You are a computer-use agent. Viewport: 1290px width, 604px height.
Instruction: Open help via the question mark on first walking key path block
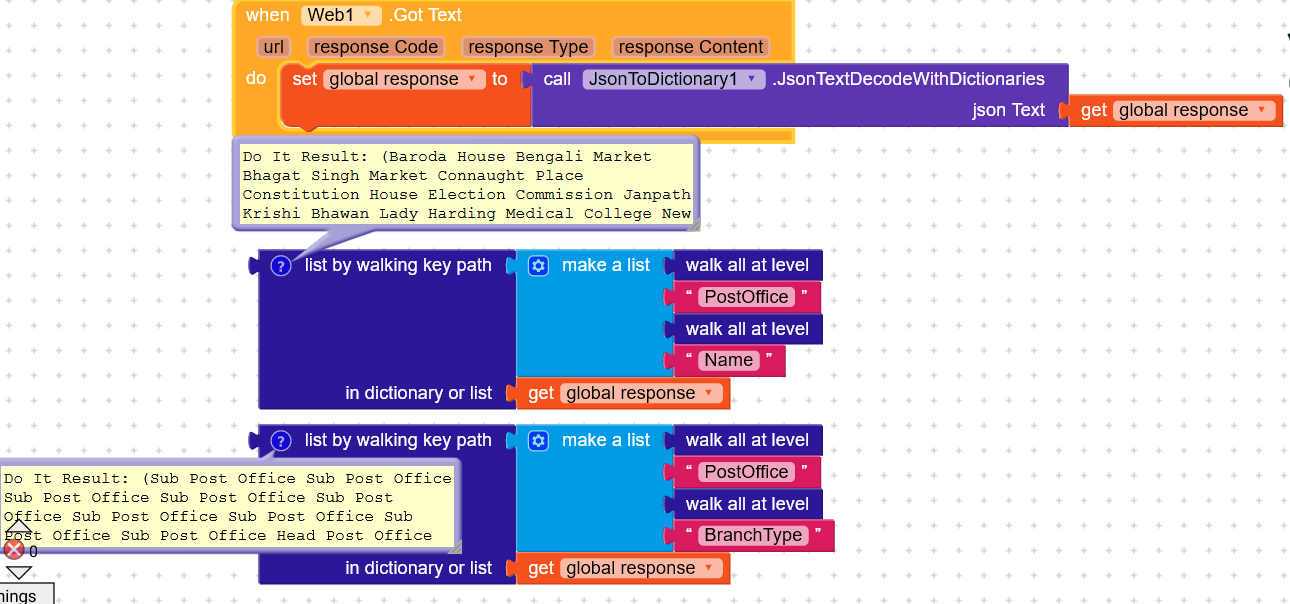pyautogui.click(x=280, y=265)
